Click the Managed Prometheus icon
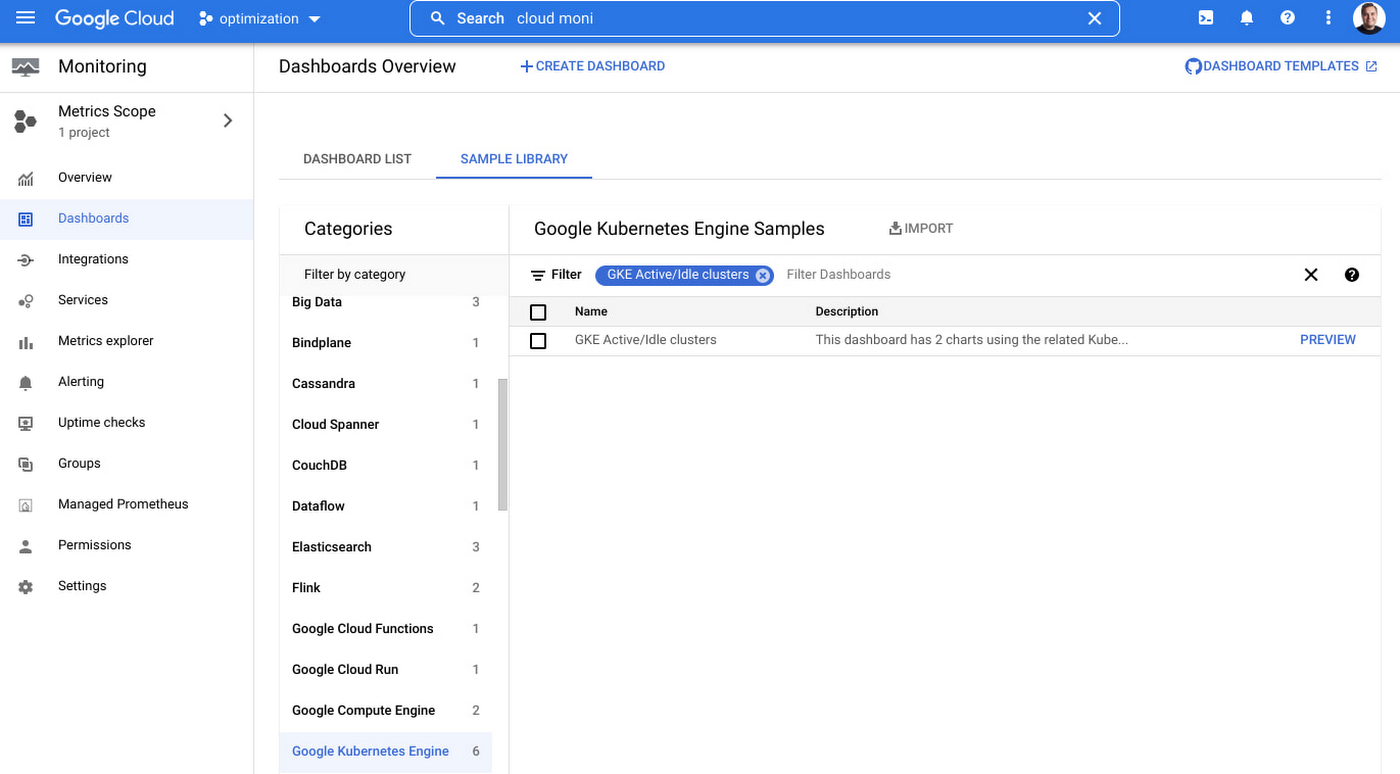This screenshot has height=774, width=1400. coord(26,505)
